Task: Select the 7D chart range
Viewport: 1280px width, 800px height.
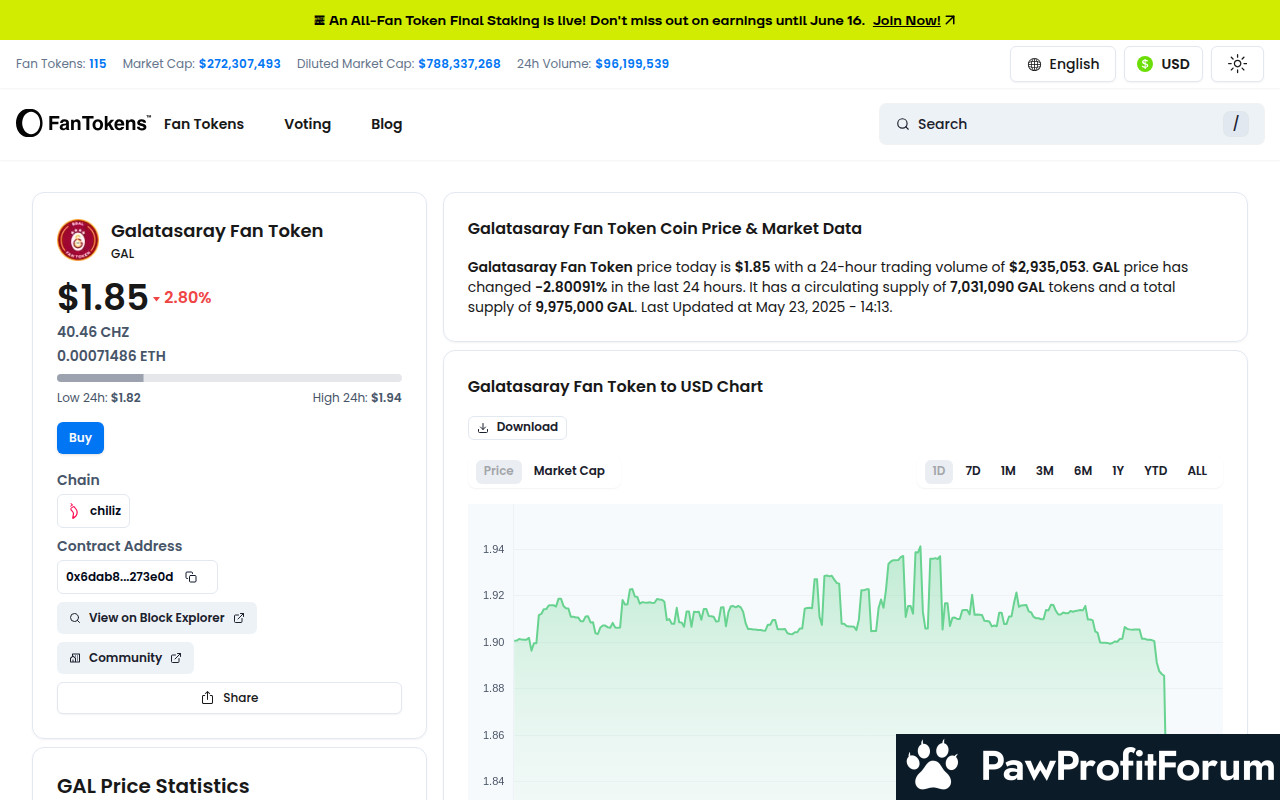Action: (972, 471)
